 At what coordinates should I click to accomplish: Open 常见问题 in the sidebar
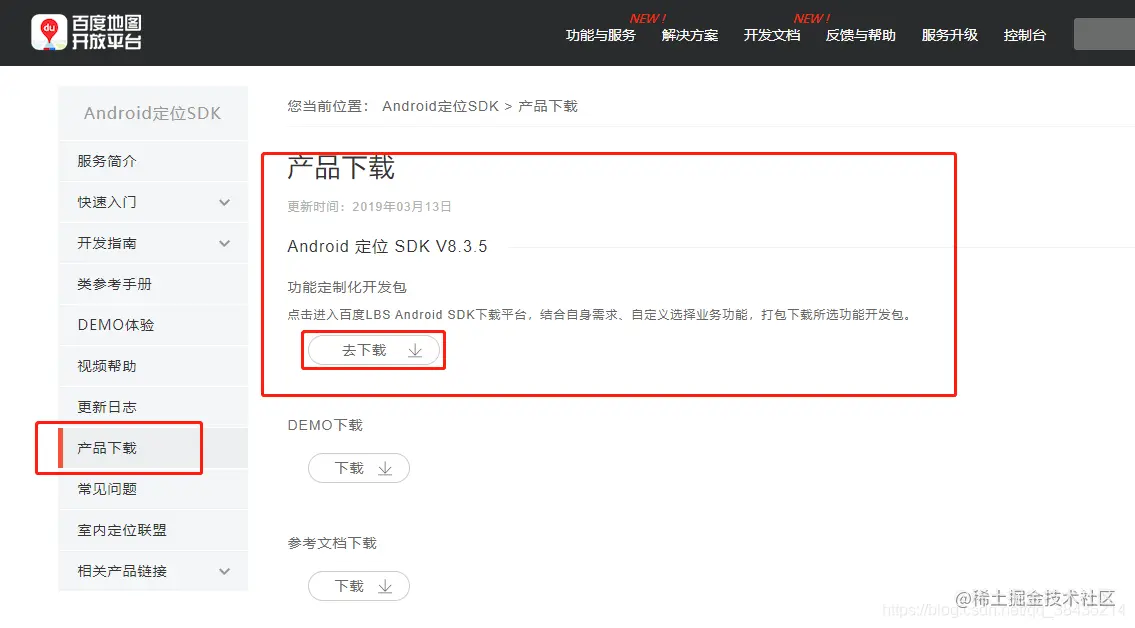point(153,489)
